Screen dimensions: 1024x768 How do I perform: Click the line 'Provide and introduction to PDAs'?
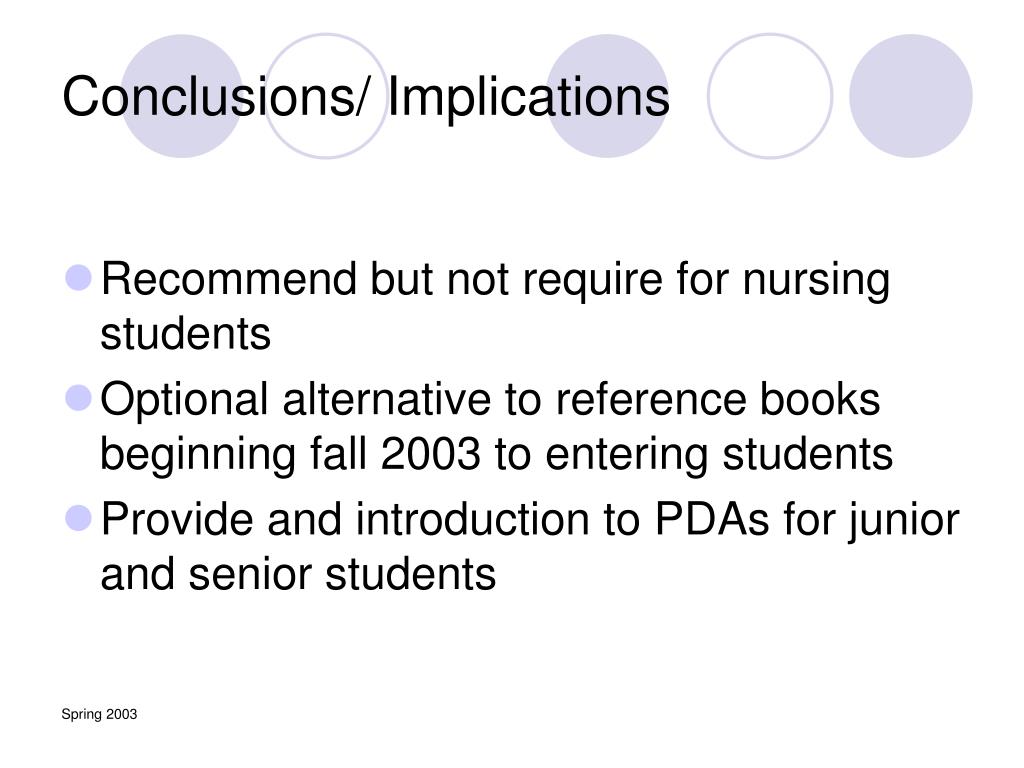point(435,519)
